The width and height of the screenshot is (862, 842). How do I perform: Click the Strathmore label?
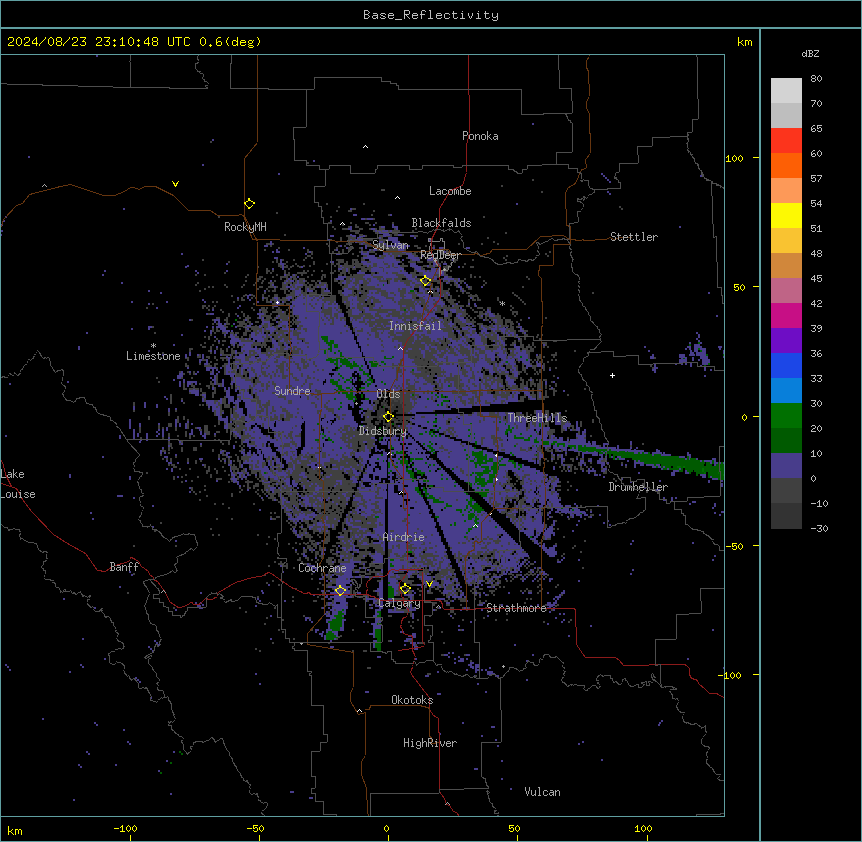516,608
